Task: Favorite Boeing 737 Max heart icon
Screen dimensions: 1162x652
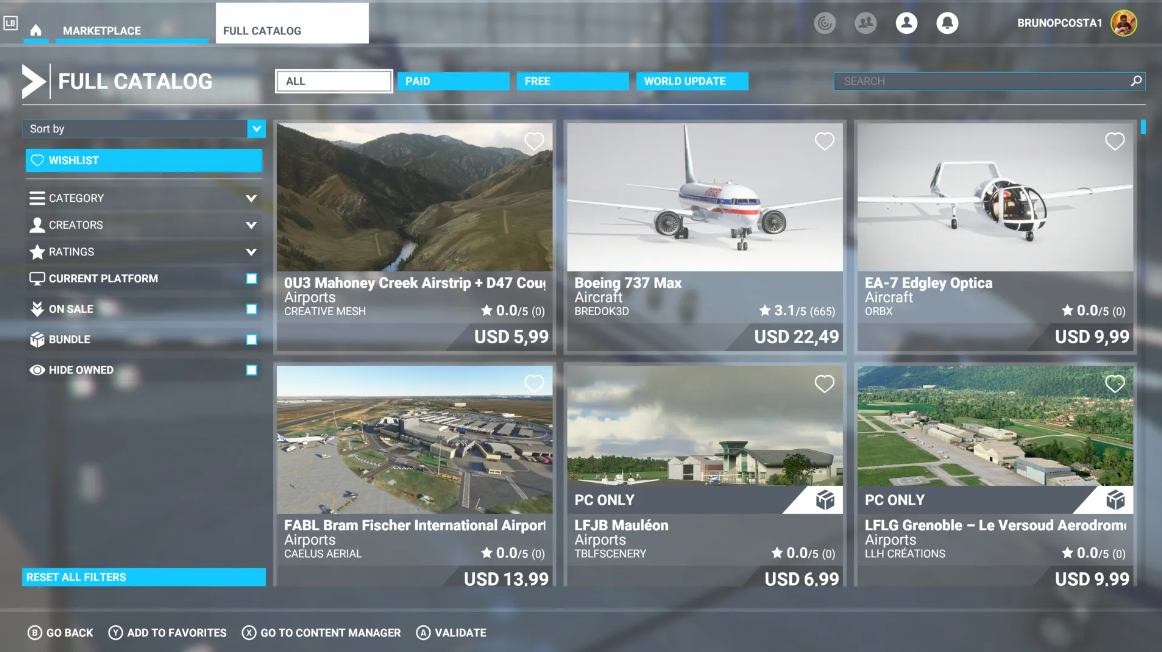Action: coord(824,141)
